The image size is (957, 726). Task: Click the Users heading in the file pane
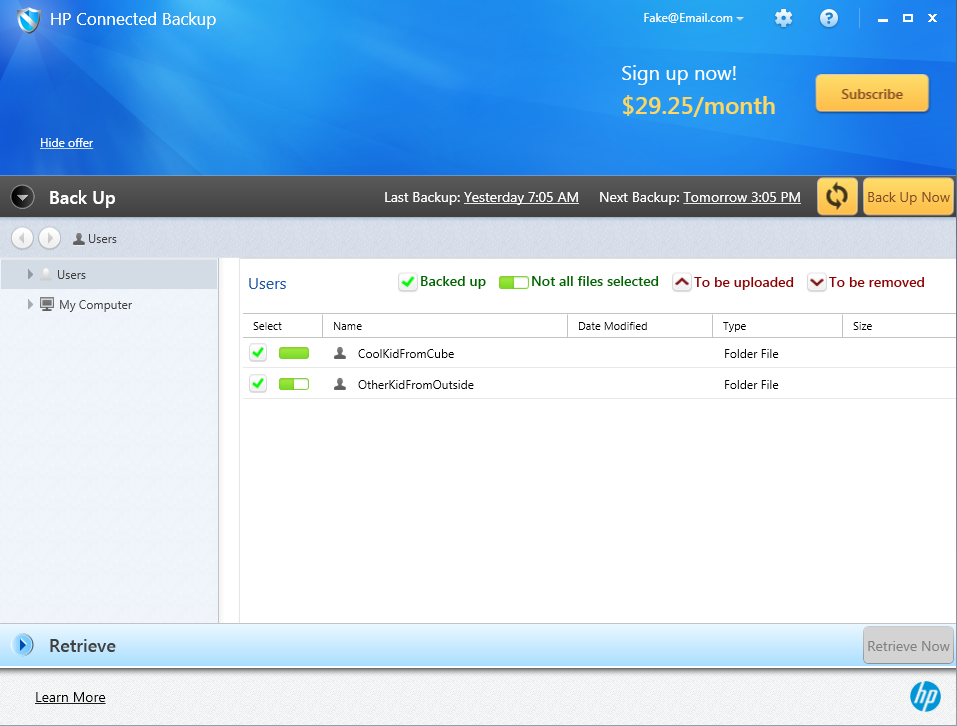267,284
